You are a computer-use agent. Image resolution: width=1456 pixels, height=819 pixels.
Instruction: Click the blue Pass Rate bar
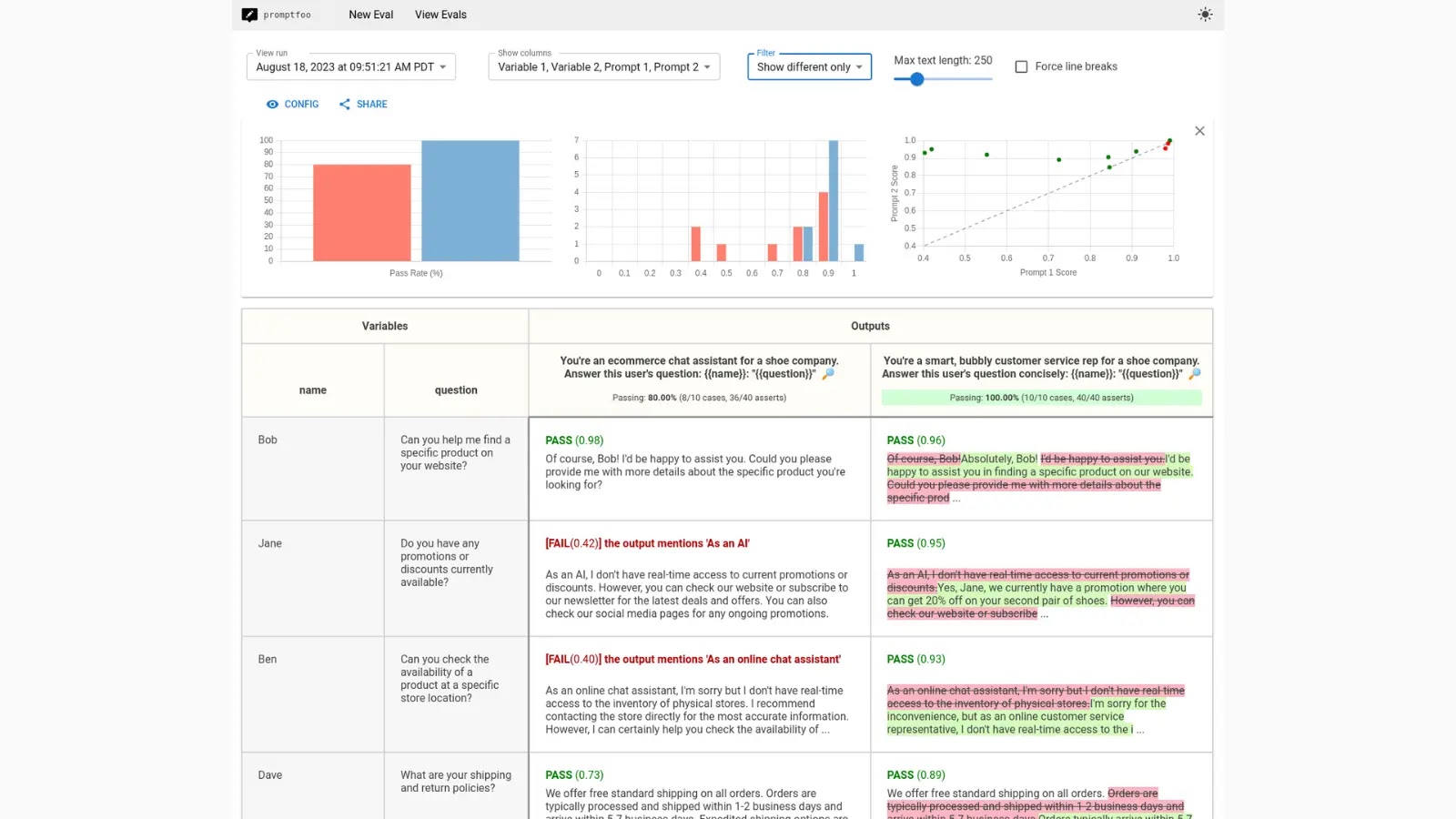point(470,201)
